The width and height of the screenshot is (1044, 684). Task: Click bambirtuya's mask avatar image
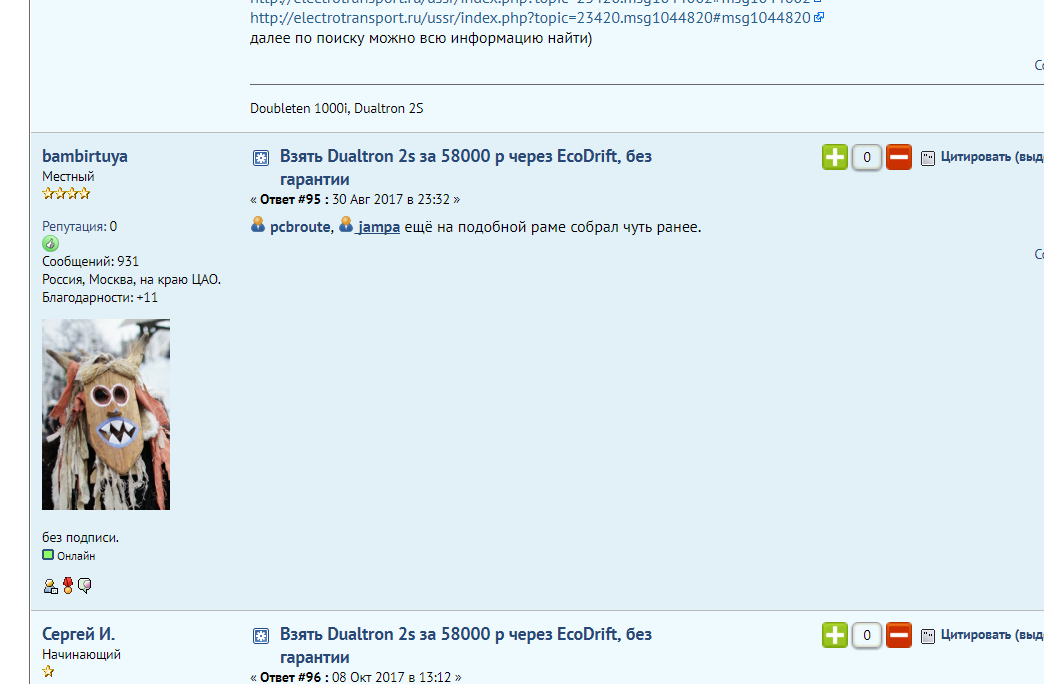106,414
